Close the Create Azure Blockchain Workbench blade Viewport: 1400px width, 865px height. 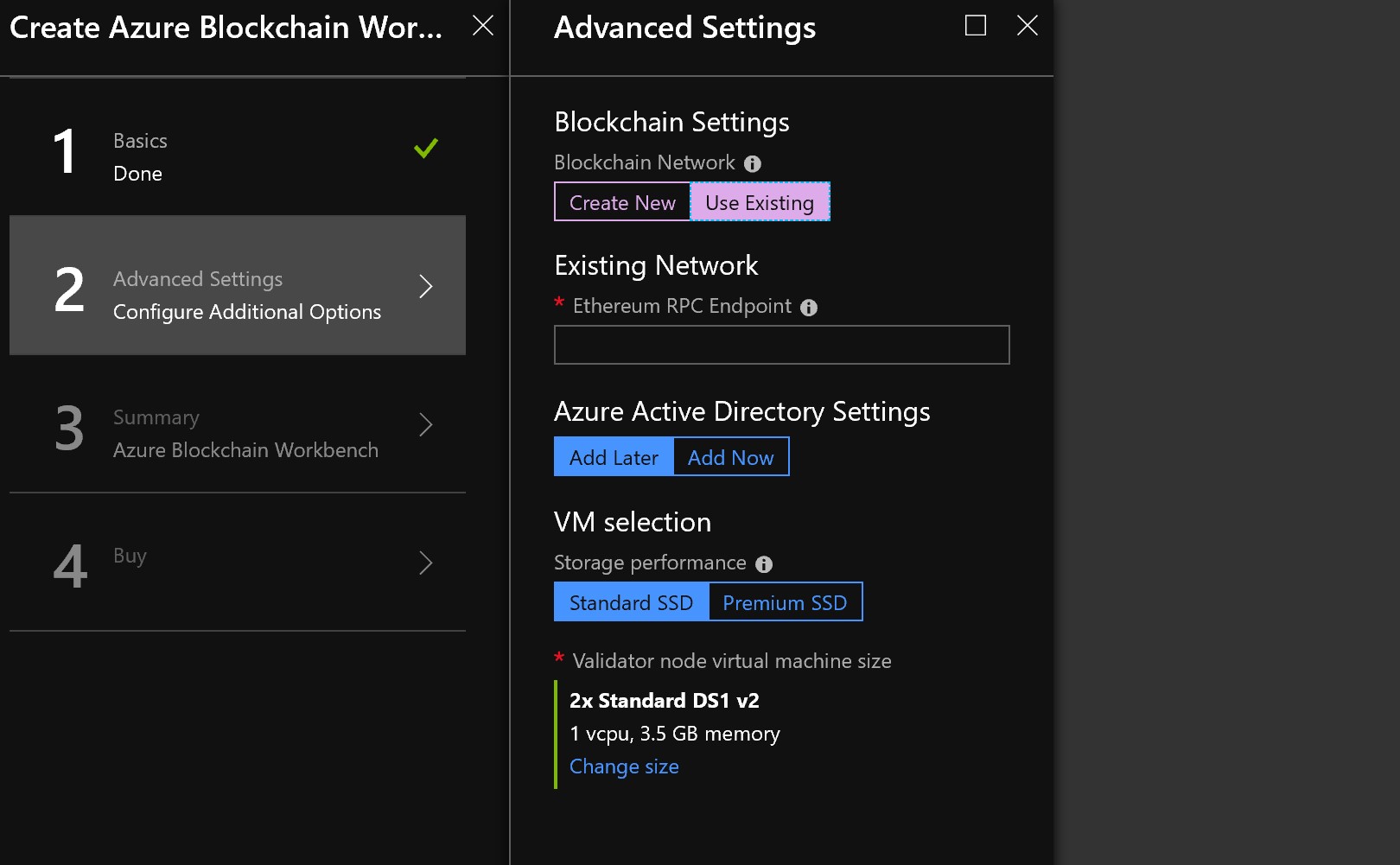pyautogui.click(x=483, y=26)
